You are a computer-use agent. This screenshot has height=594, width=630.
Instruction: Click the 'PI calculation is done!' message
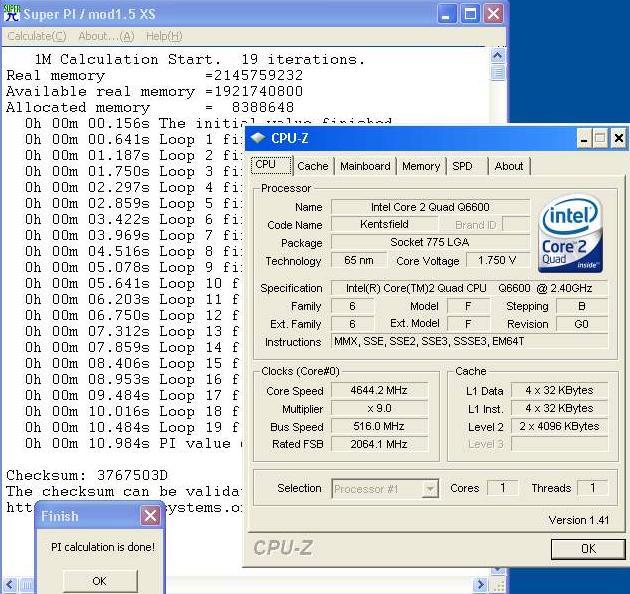103,547
